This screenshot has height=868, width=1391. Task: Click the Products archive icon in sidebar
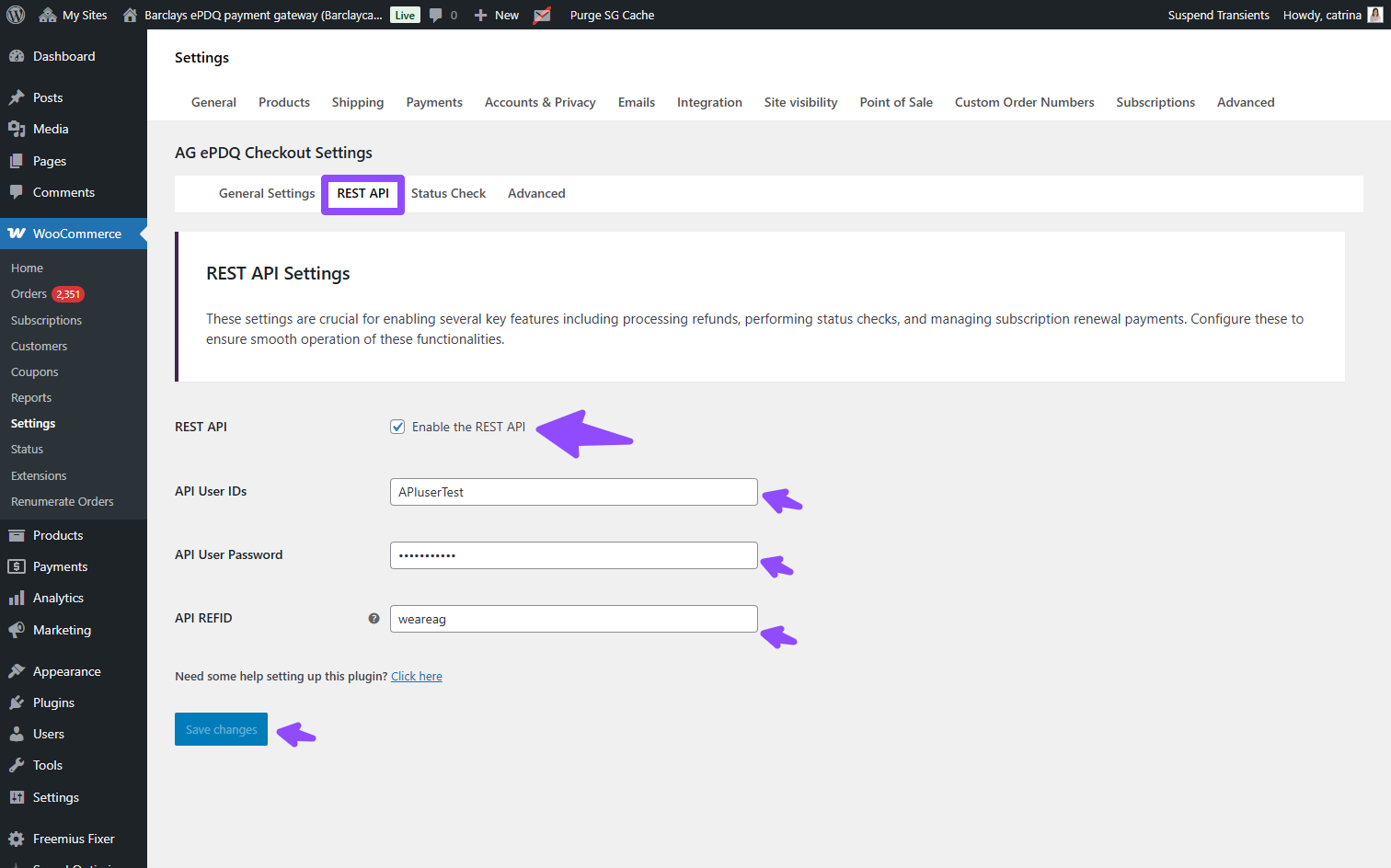17,535
